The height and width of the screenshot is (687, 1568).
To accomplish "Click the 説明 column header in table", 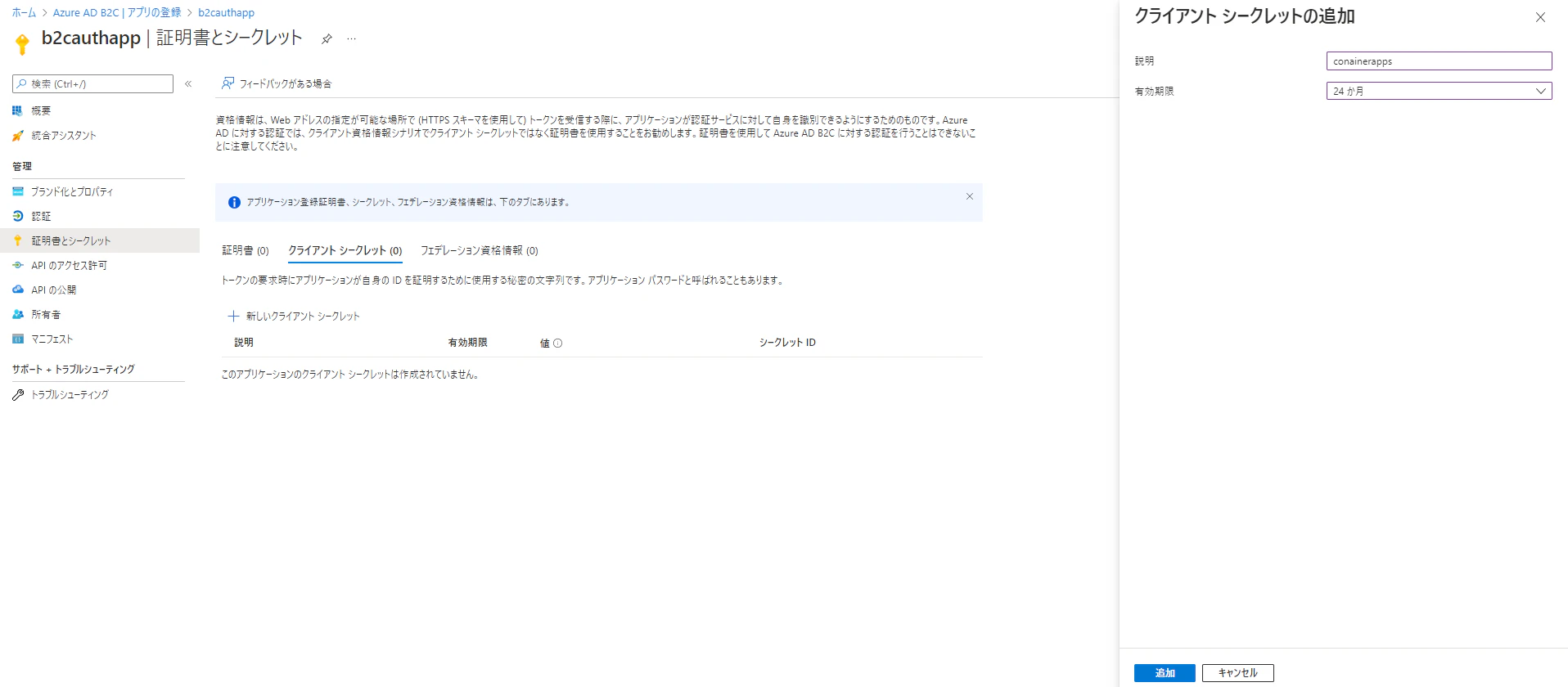I will (244, 343).
